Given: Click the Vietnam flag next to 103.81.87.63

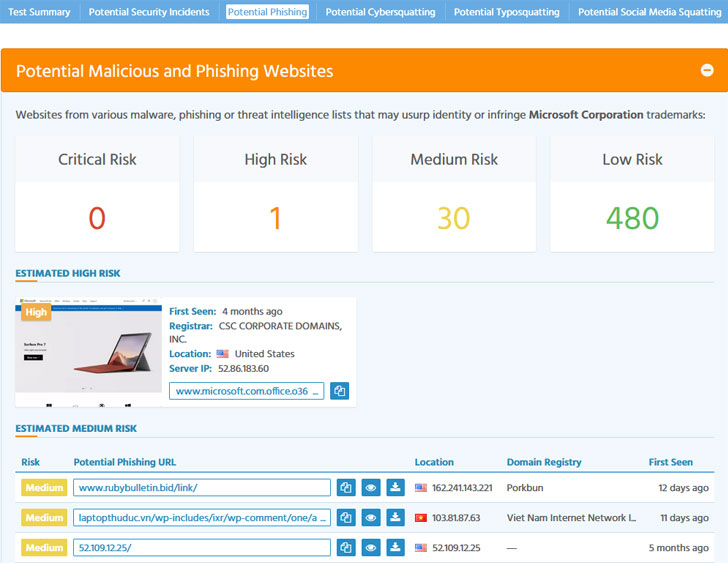Looking at the screenshot, I should coord(421,518).
